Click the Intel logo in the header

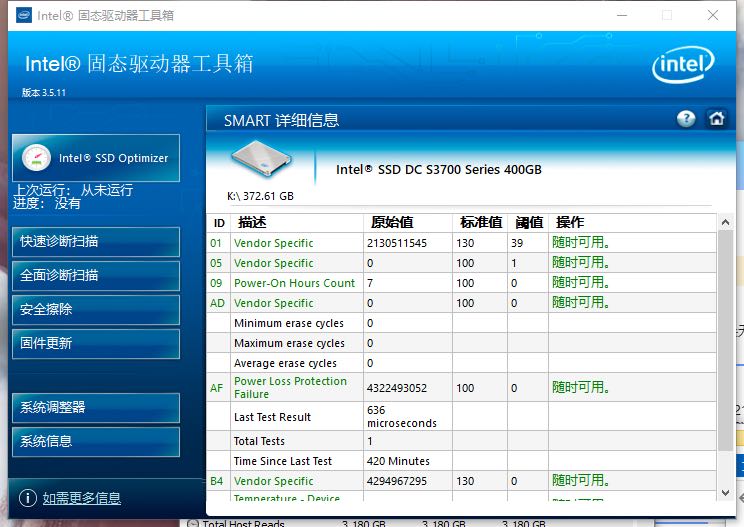pos(683,64)
